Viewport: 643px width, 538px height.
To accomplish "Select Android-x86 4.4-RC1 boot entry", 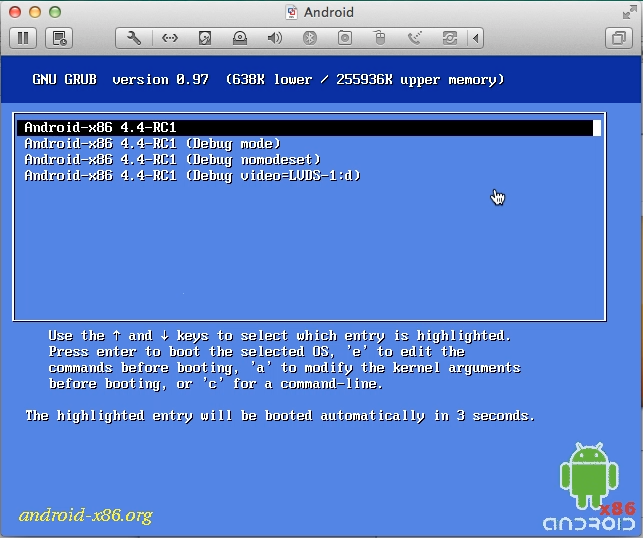I will click(308, 128).
